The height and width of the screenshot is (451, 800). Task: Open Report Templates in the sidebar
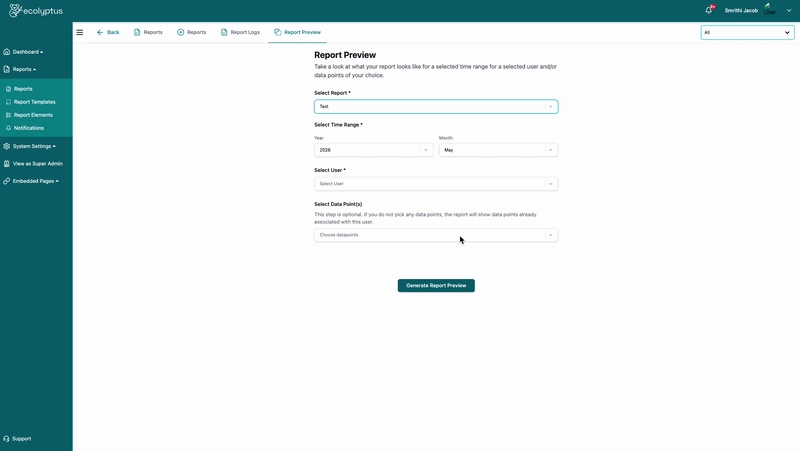click(x=34, y=102)
